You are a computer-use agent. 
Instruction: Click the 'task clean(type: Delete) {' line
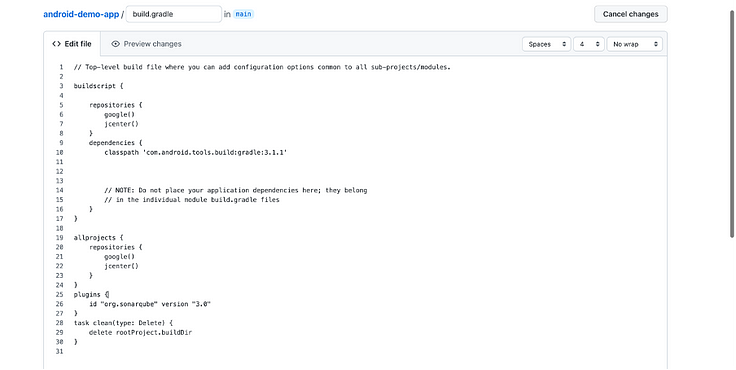point(123,323)
